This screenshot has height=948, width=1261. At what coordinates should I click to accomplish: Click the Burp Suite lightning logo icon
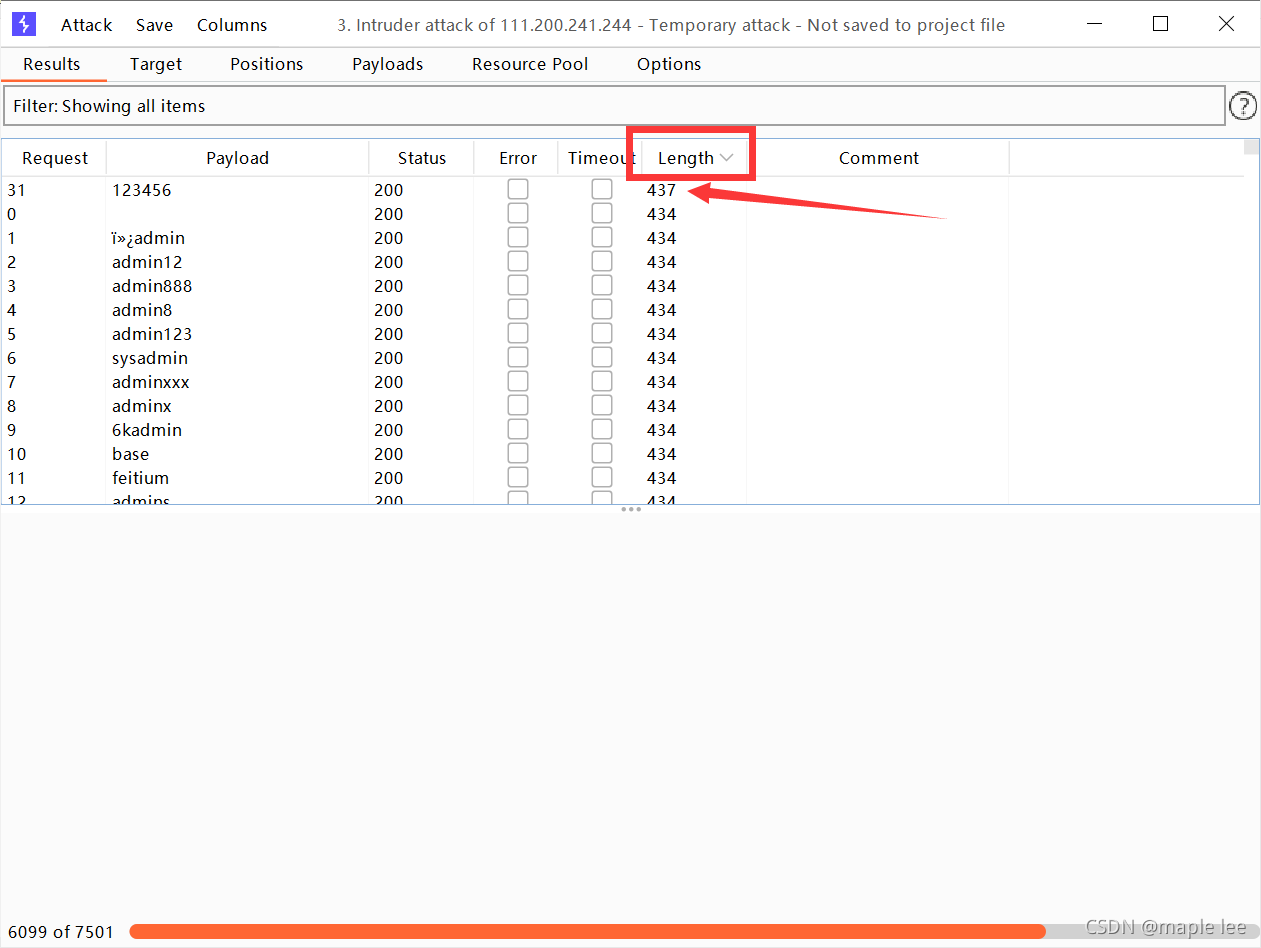[24, 24]
